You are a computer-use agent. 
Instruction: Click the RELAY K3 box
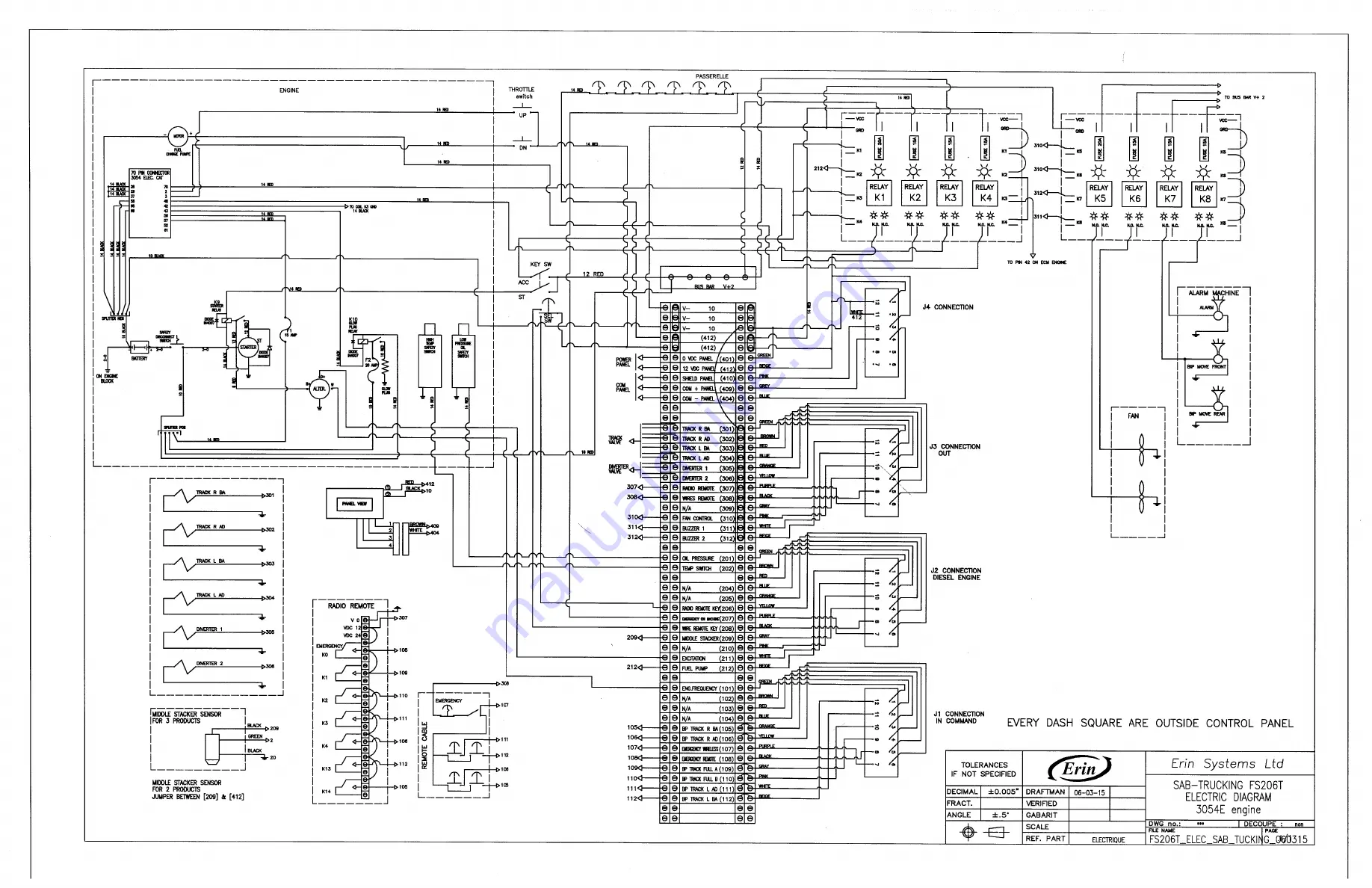949,193
